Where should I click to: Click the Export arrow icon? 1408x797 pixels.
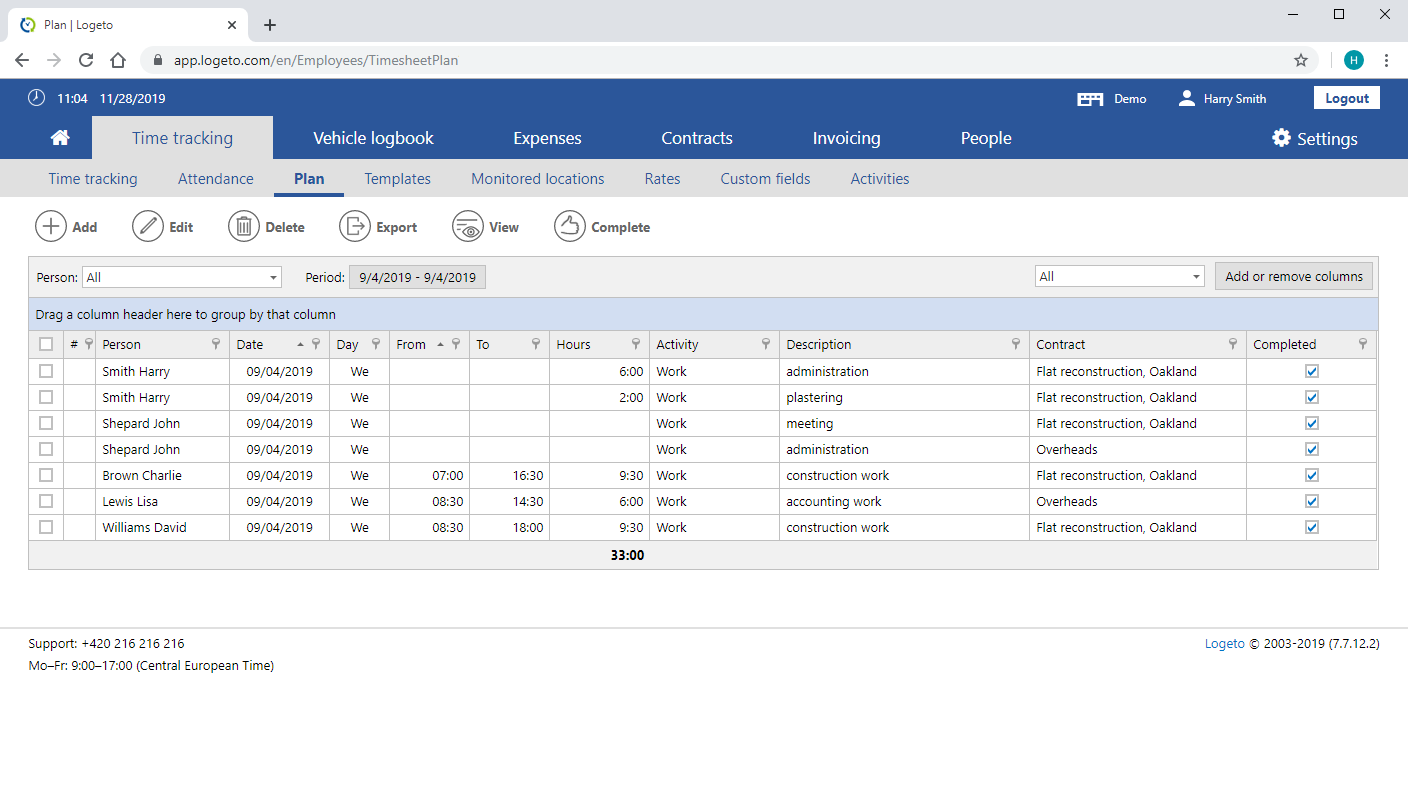355,227
